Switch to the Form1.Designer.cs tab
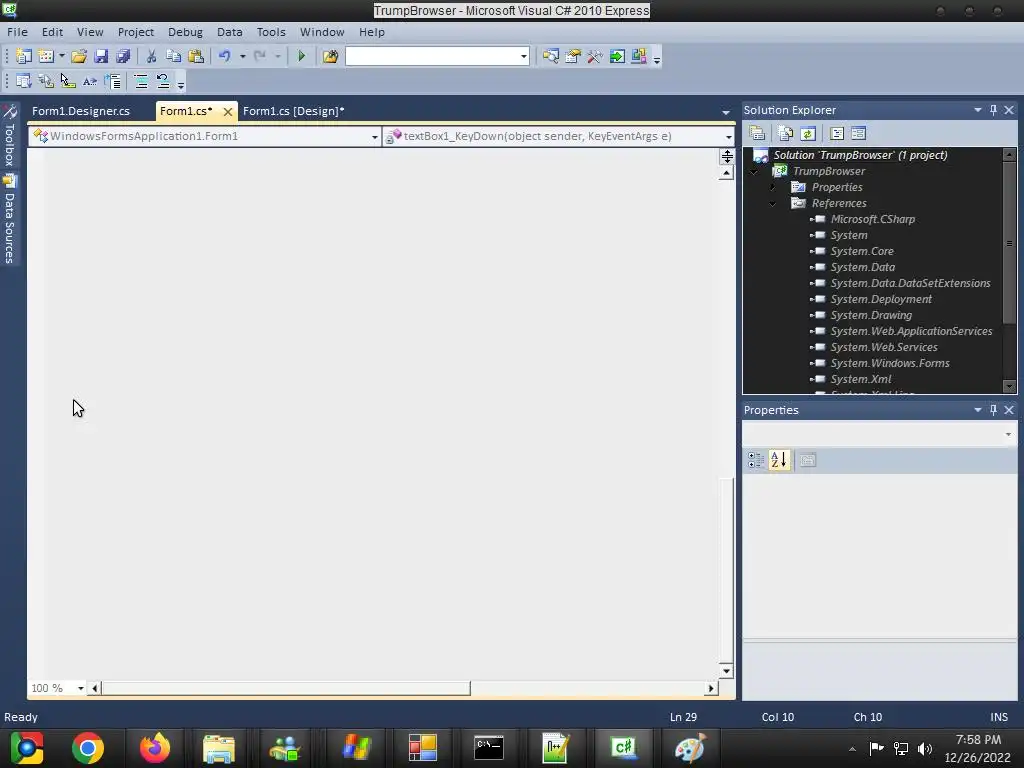Image resolution: width=1024 pixels, height=768 pixels. (81, 111)
